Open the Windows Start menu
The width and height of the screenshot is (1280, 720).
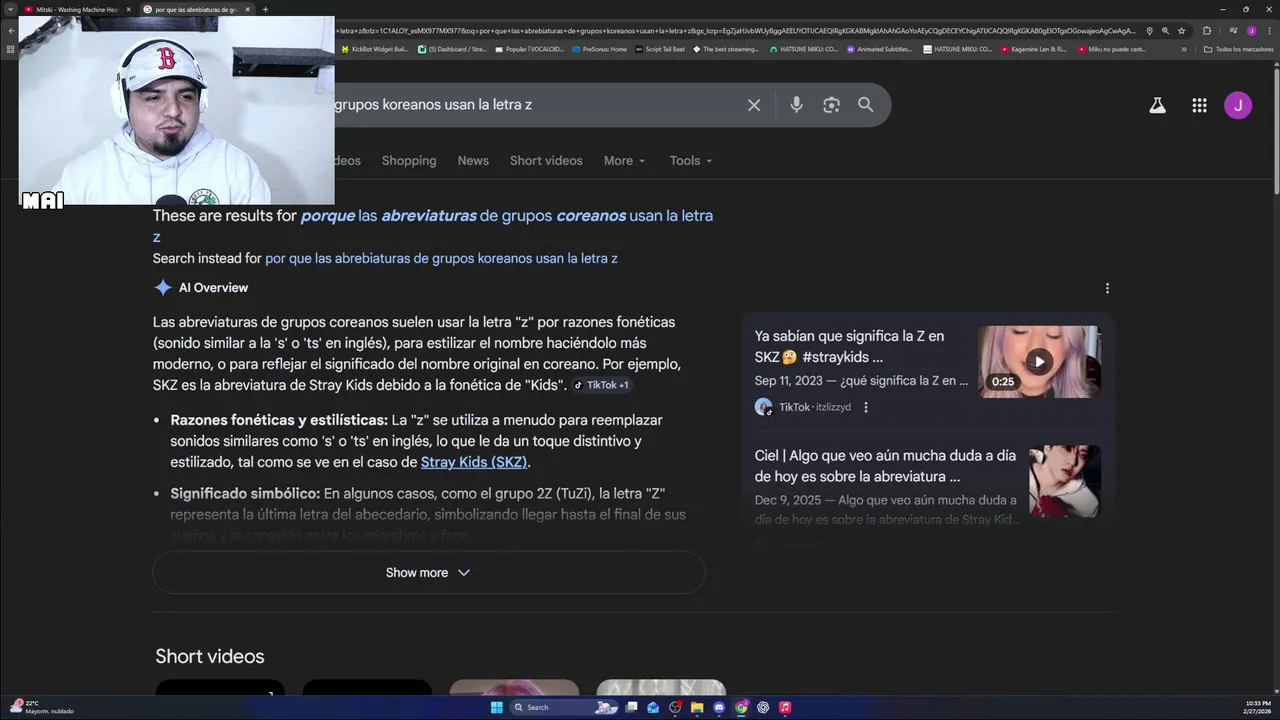coord(497,707)
